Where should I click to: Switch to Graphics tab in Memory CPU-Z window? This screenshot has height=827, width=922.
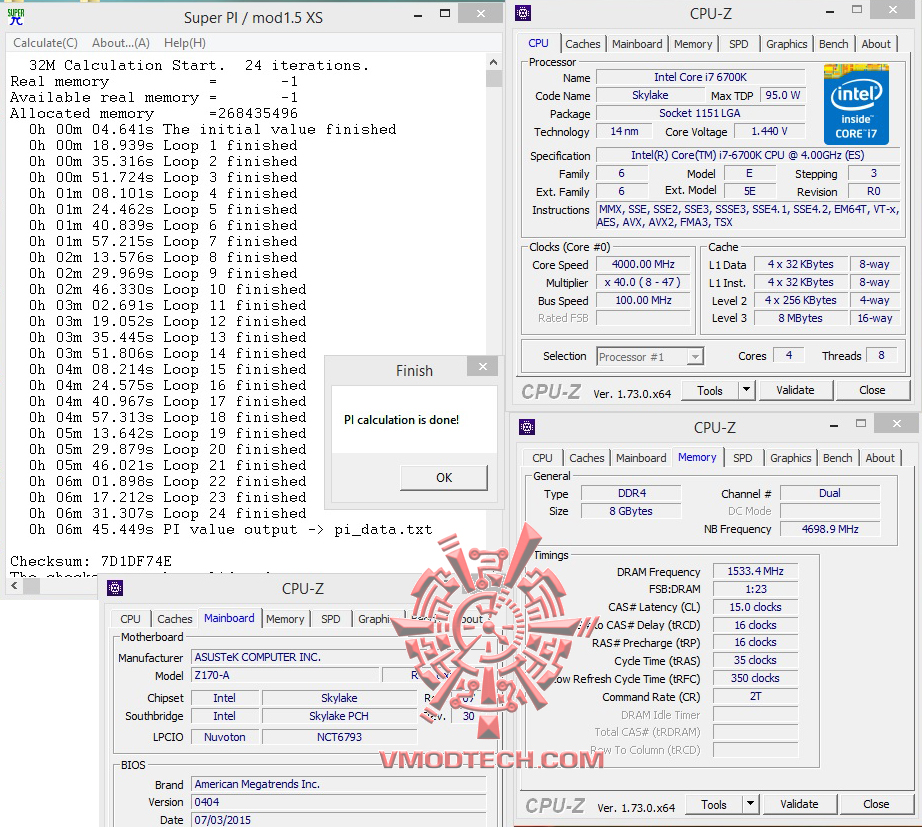tap(790, 458)
